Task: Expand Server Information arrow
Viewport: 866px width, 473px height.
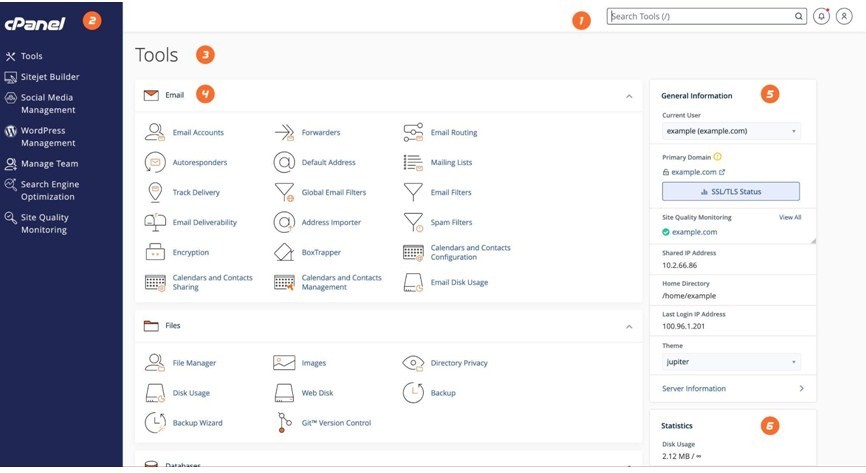Action: coord(801,388)
